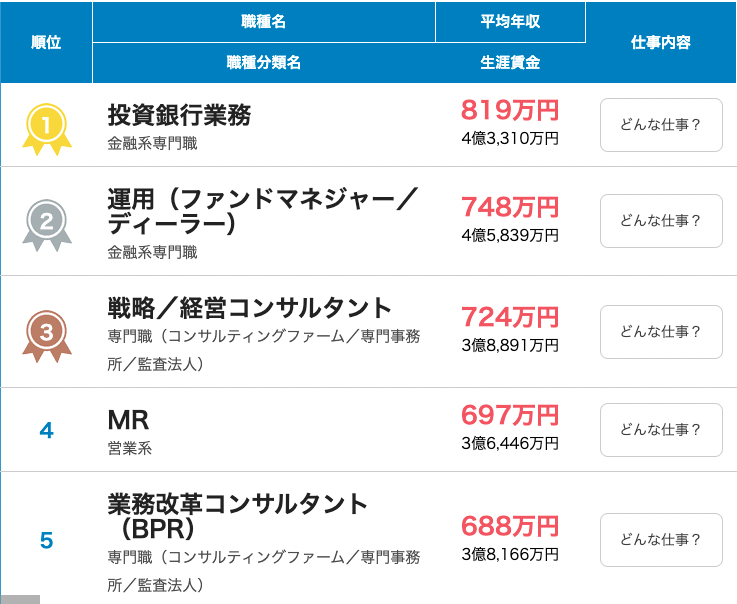Open どんな仕事？ for 業務改革コンサルタント
Screen dimensions: 737x604
coord(661,540)
